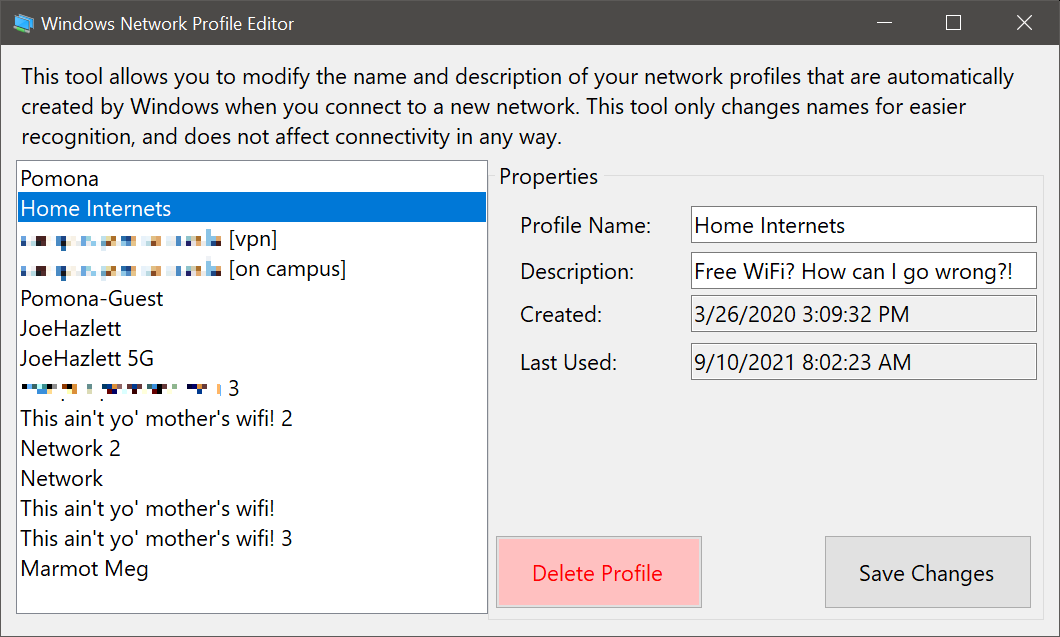Image resolution: width=1060 pixels, height=637 pixels.
Task: Click the Last Used date field
Action: [x=863, y=362]
